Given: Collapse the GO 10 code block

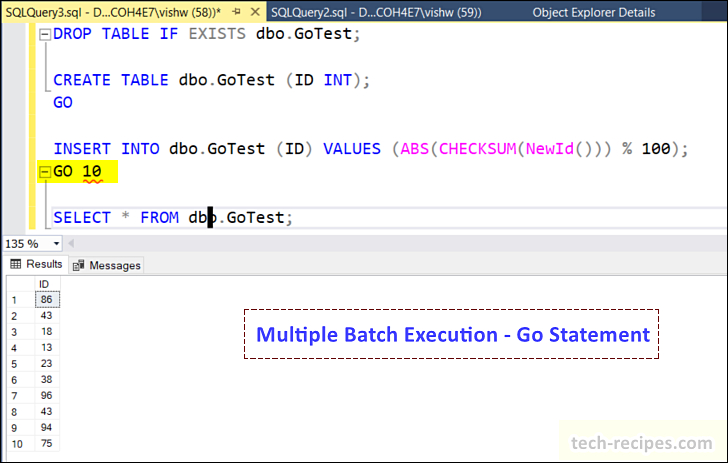Looking at the screenshot, I should [45, 172].
